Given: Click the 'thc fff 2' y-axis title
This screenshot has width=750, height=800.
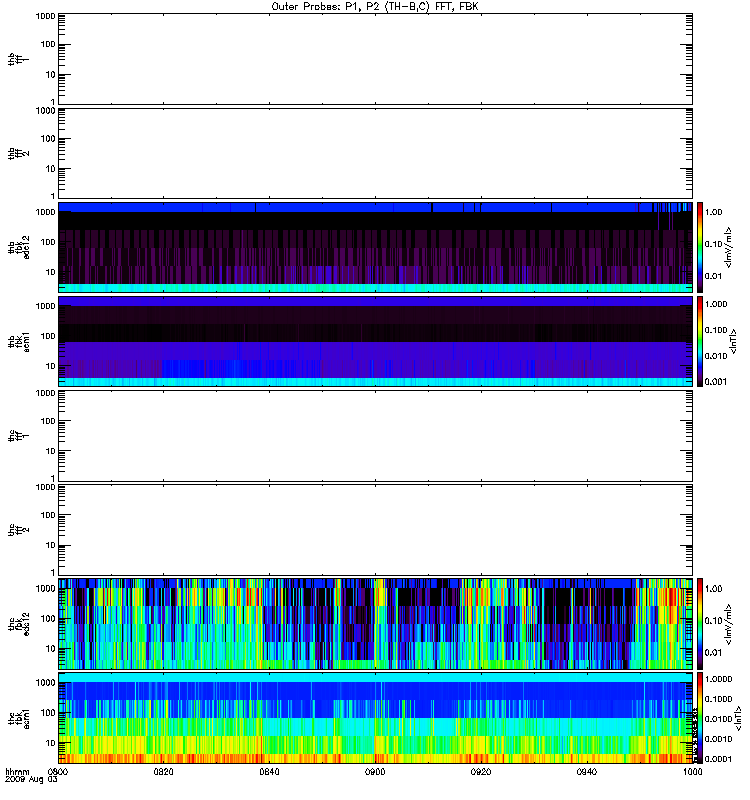Looking at the screenshot, I should click(18, 530).
